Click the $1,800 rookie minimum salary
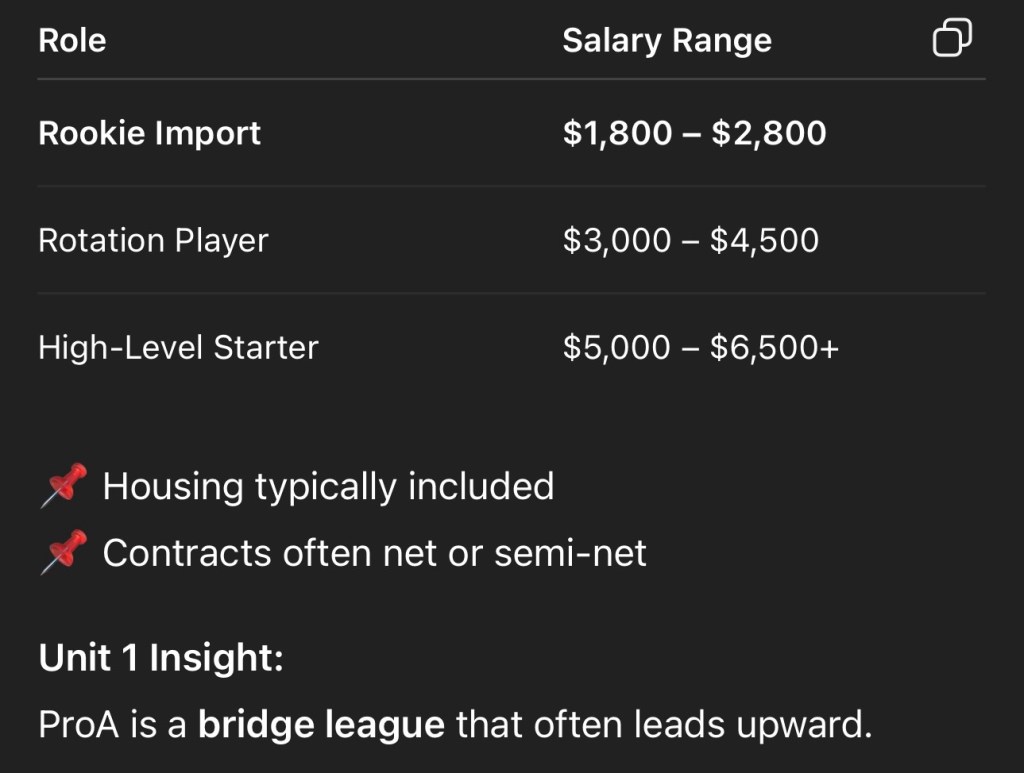This screenshot has width=1024, height=773. pos(617,133)
